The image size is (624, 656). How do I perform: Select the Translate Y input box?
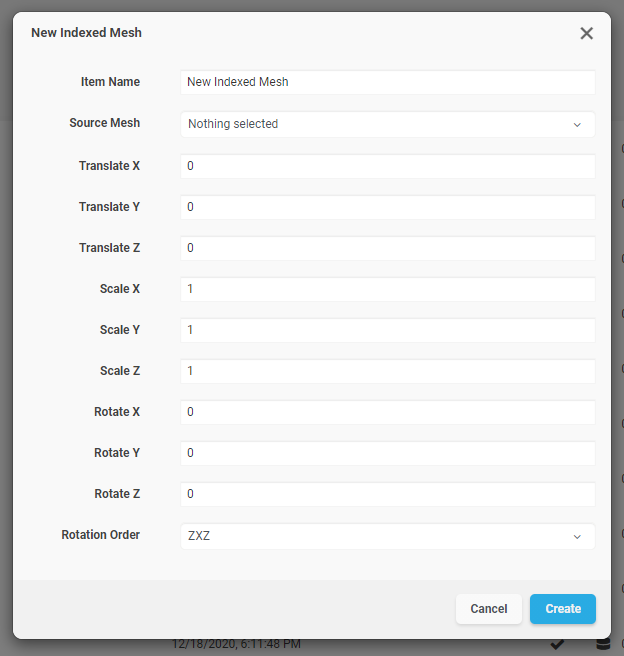tap(388, 207)
